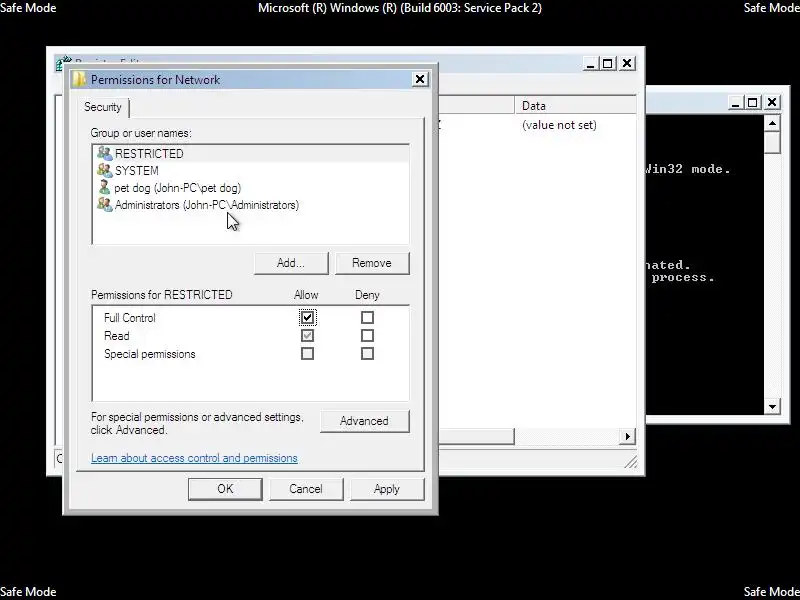Click the Registry Editor resize grip

tap(631, 461)
